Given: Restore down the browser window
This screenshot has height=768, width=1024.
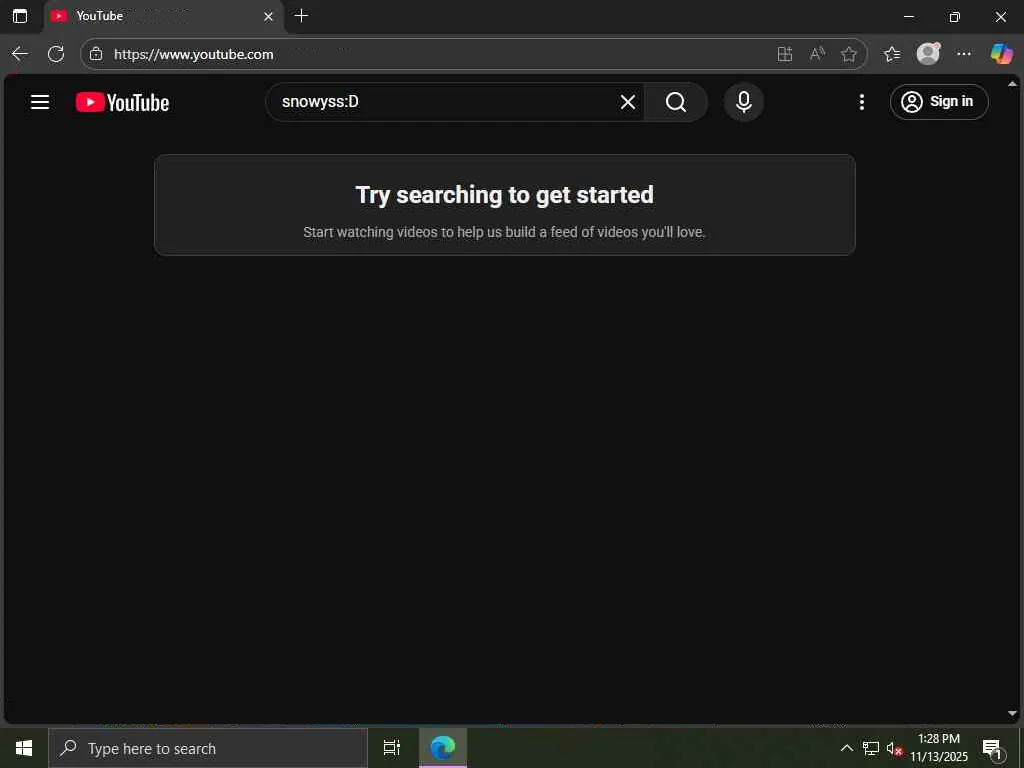Looking at the screenshot, I should (x=954, y=17).
